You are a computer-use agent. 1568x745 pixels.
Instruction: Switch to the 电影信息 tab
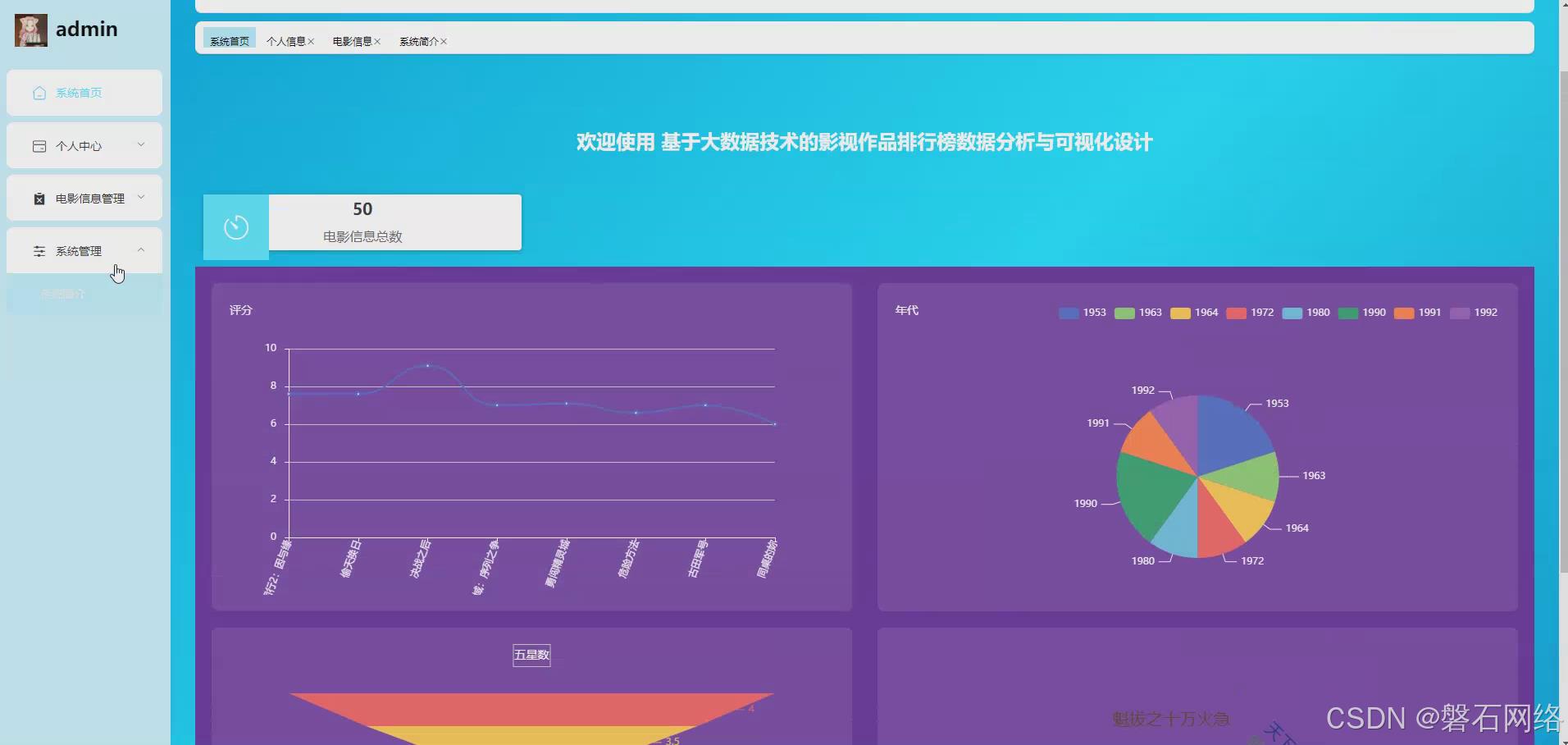tap(351, 41)
